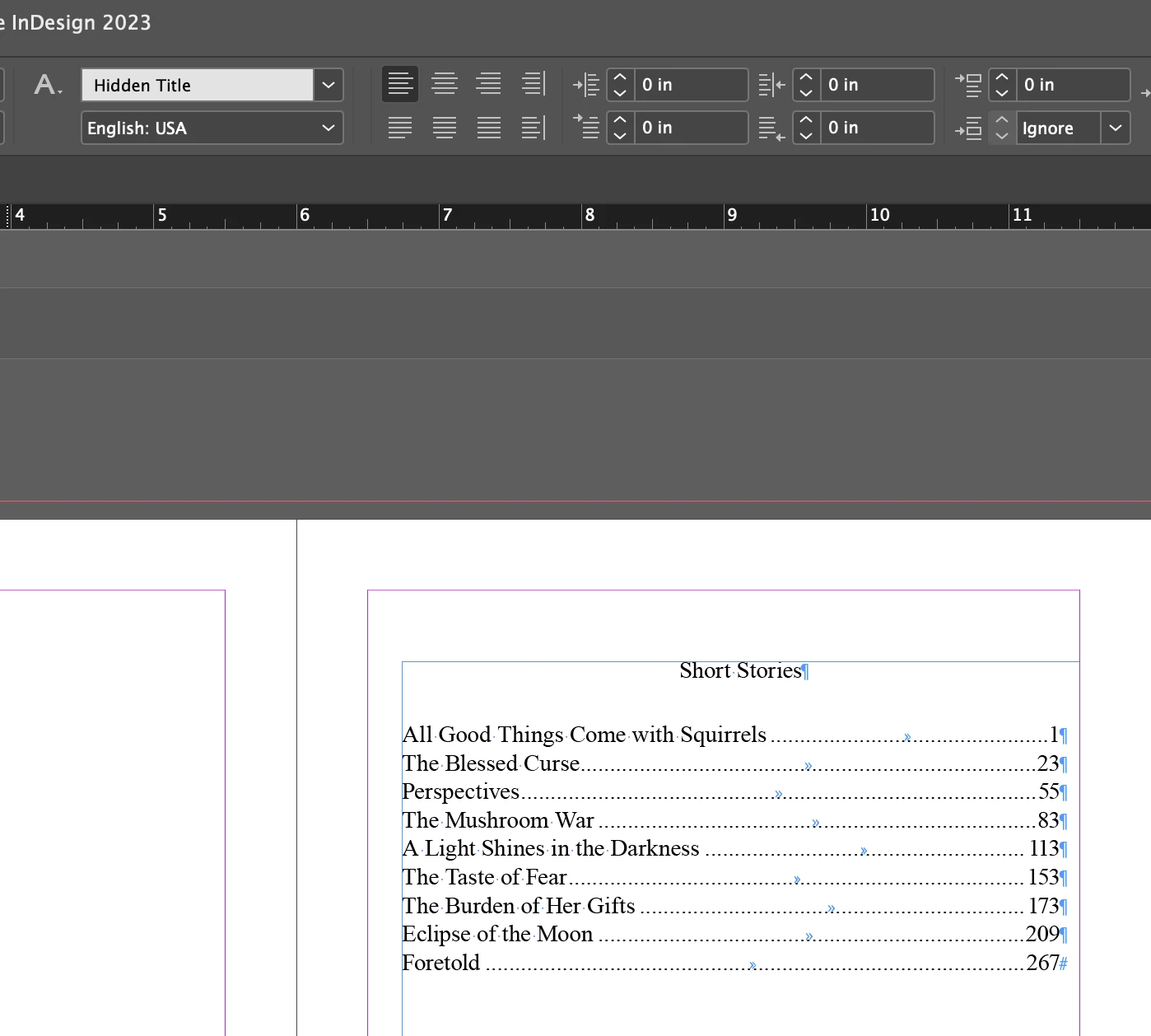Click the Right Indent stepper arrows
Screen dimensions: 1151x1036
[x=807, y=85]
